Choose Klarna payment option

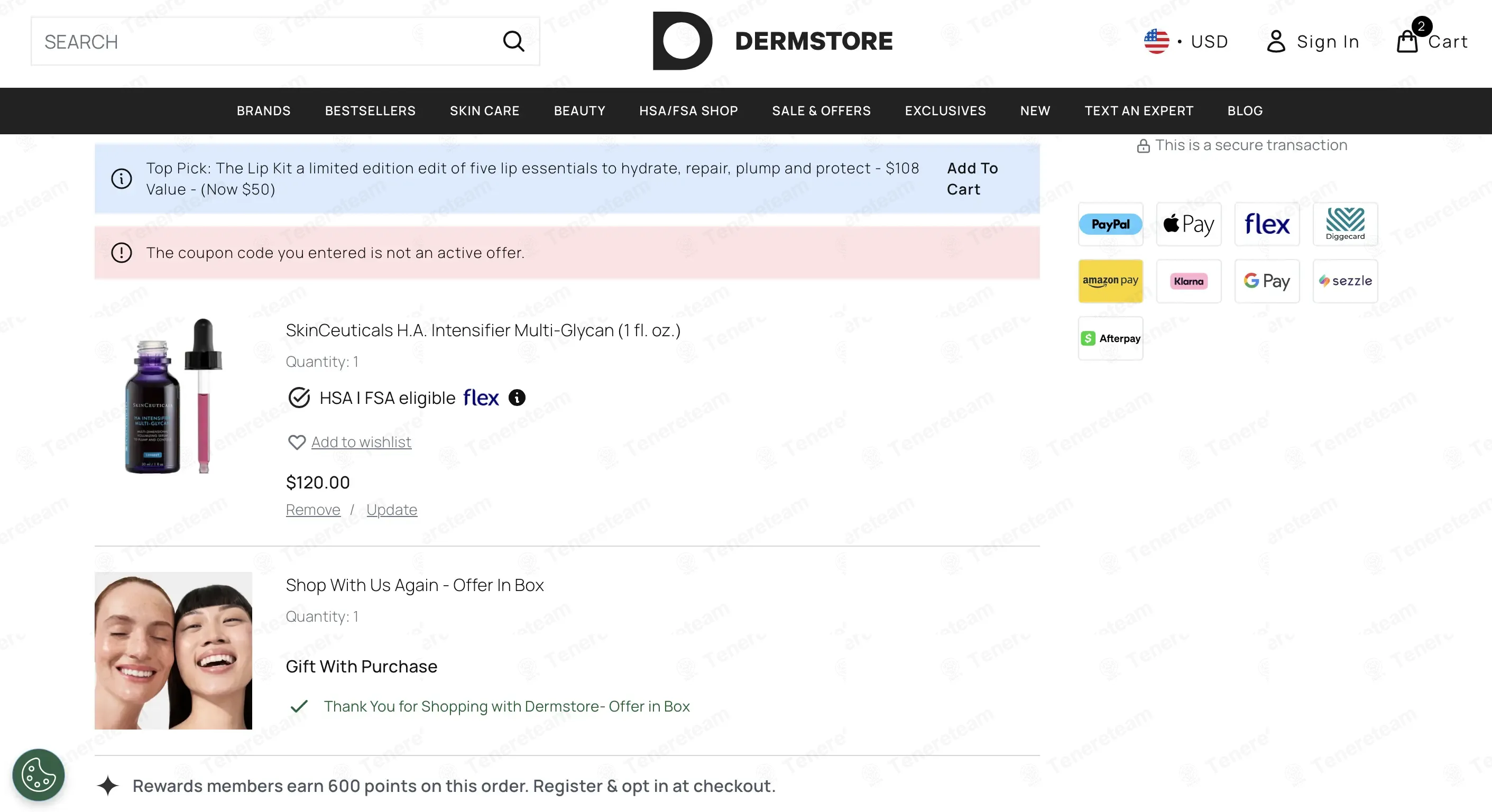1189,281
